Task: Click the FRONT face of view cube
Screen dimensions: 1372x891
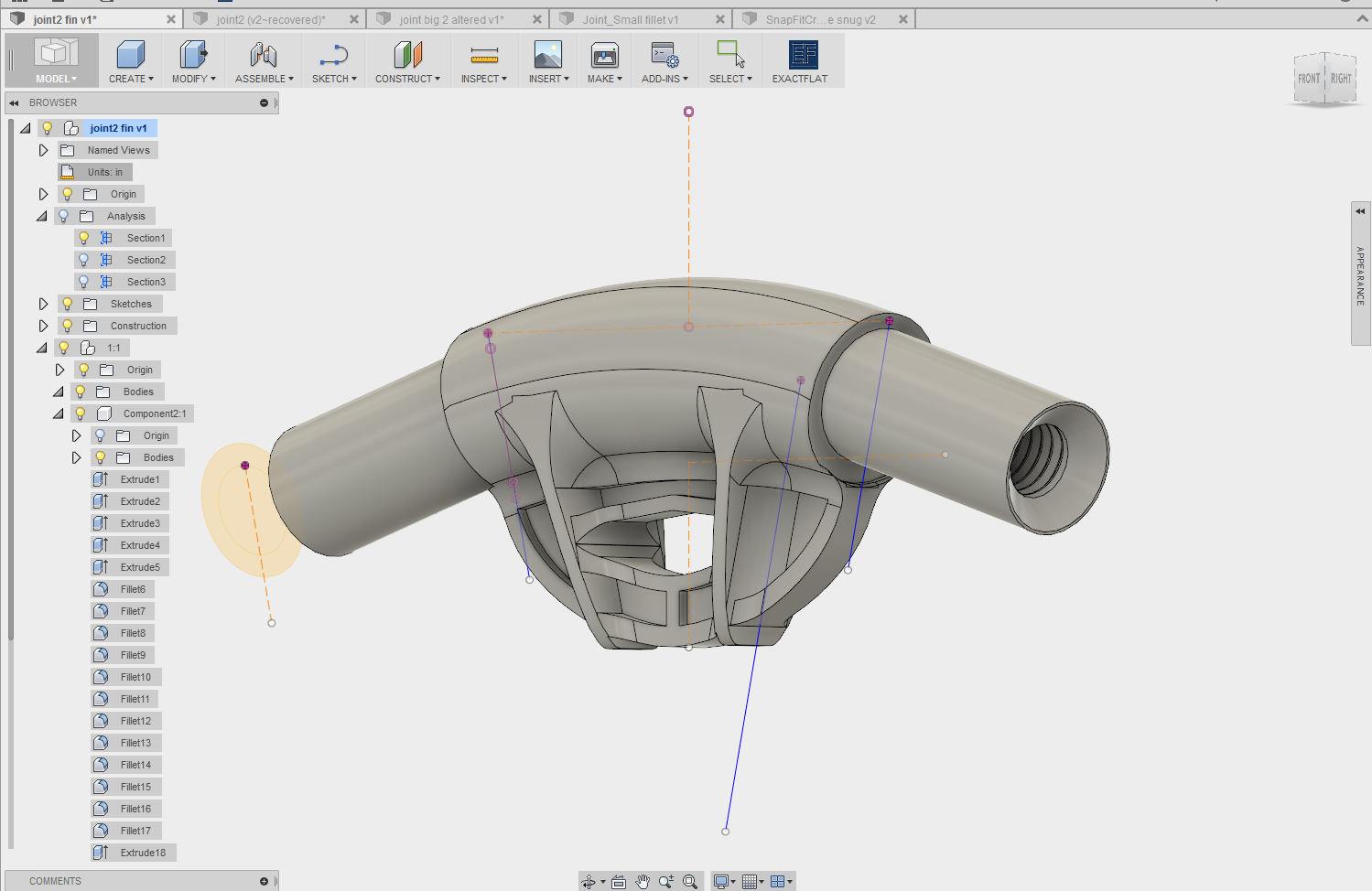Action: point(1309,79)
